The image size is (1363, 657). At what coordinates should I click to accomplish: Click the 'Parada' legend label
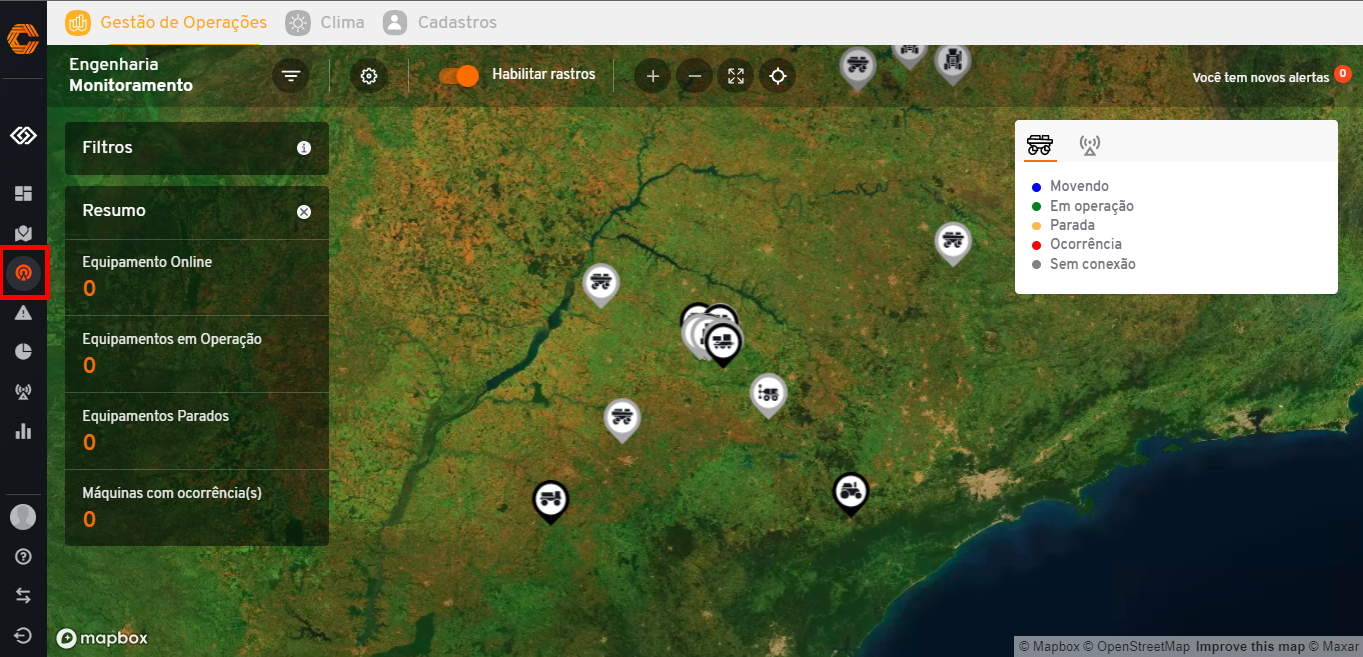1072,225
